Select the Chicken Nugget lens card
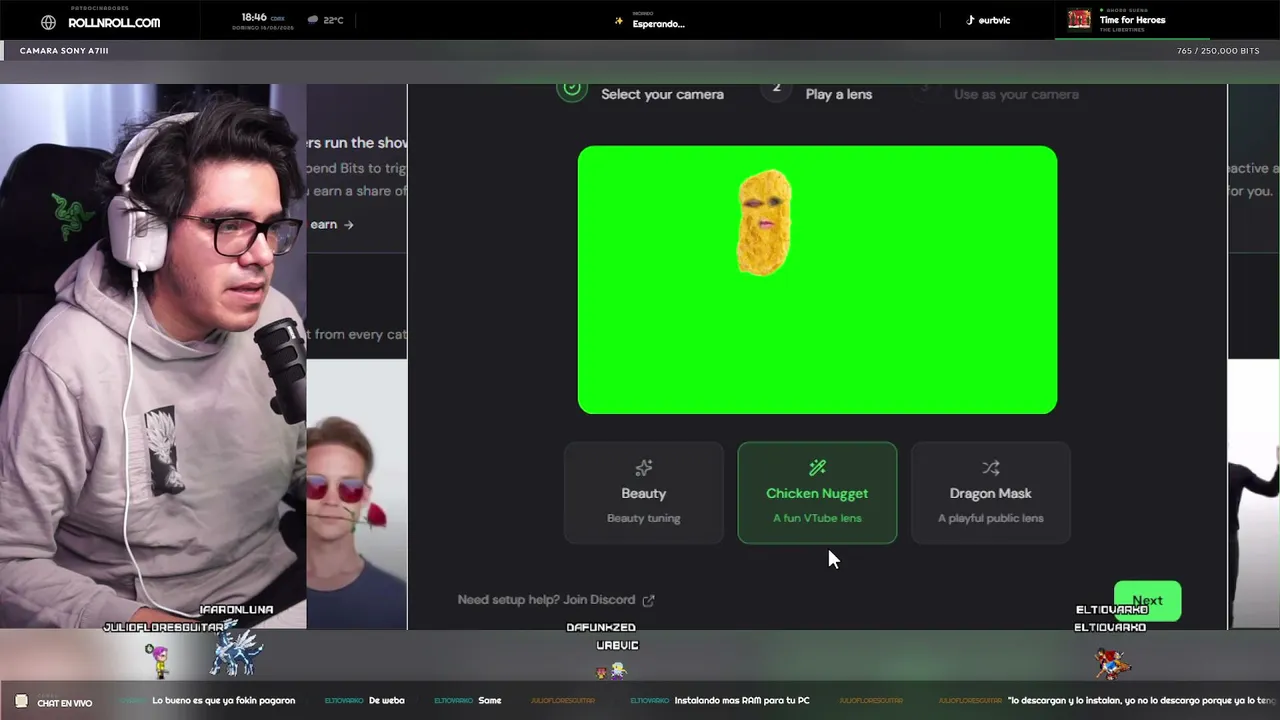This screenshot has height=720, width=1280. 817,493
